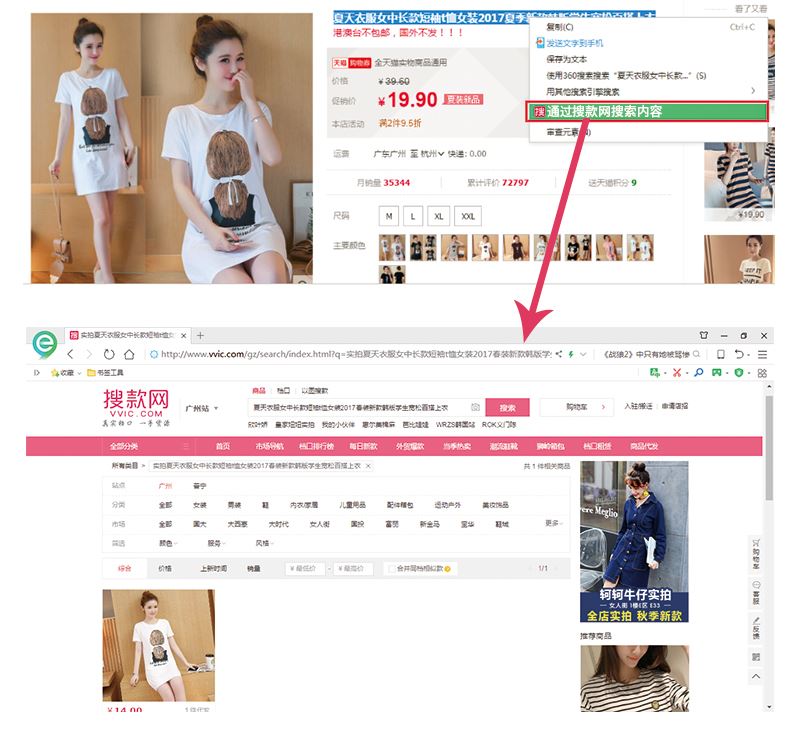Viewport: 800px width, 734px height.
Task: Open the 书签工具 bookmark folder
Action: coord(105,373)
